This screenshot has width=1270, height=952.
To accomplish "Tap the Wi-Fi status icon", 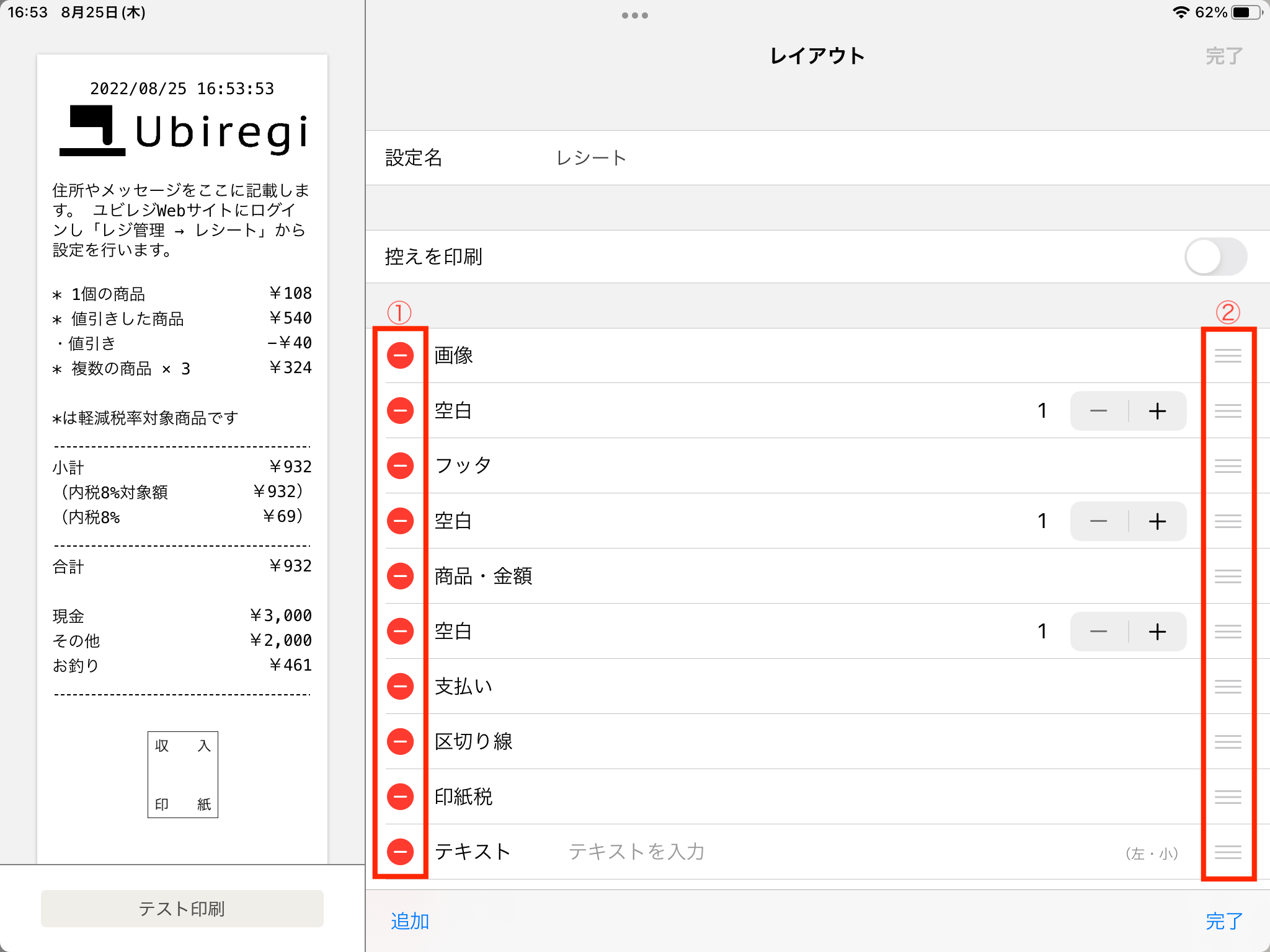I will tap(1181, 12).
